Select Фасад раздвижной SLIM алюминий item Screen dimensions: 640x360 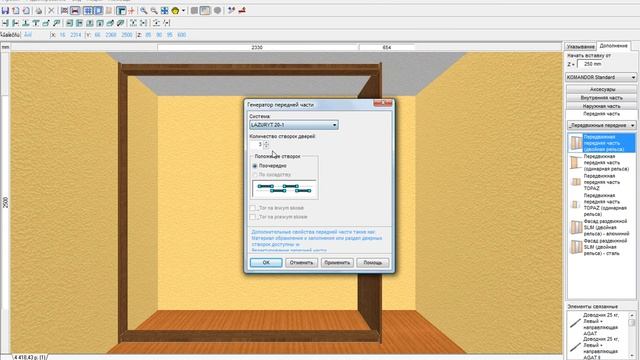click(x=602, y=227)
